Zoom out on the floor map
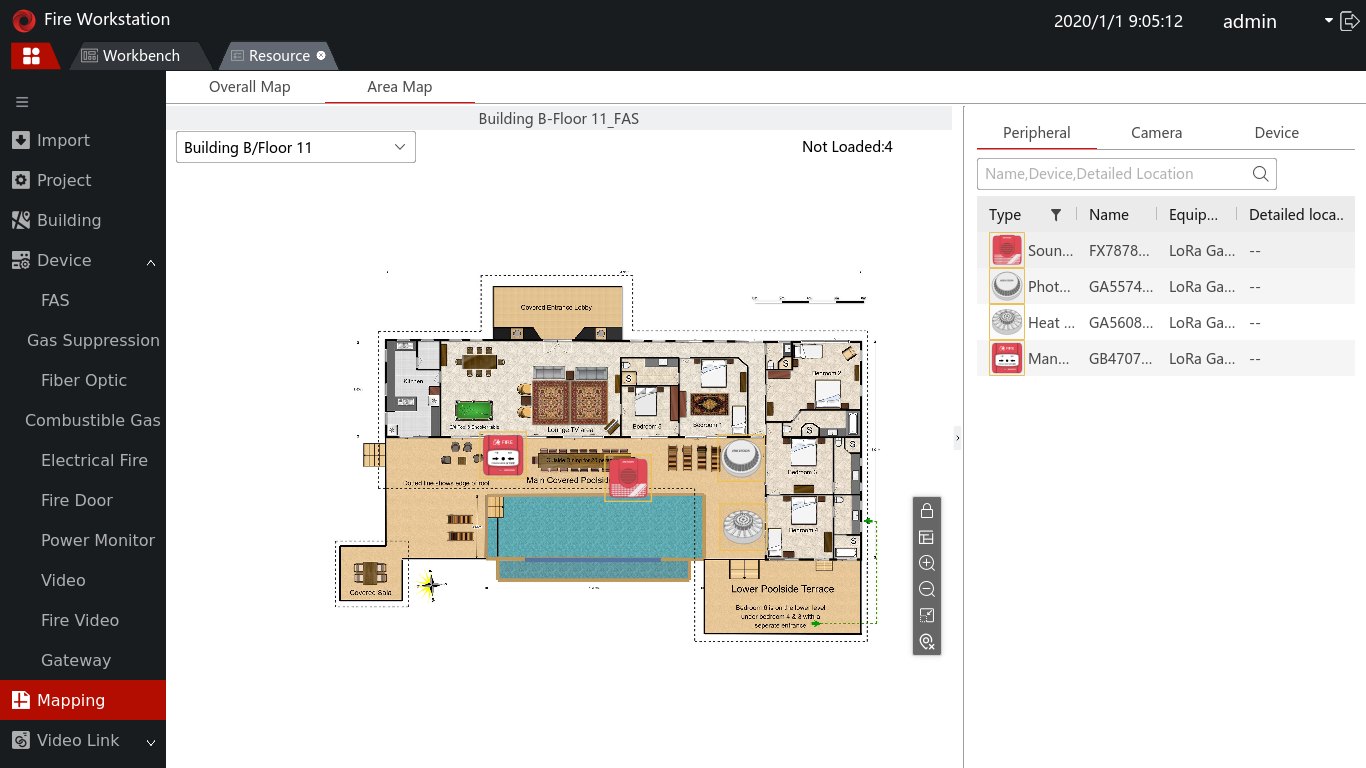Screen dimensions: 1366x768 coord(927,589)
